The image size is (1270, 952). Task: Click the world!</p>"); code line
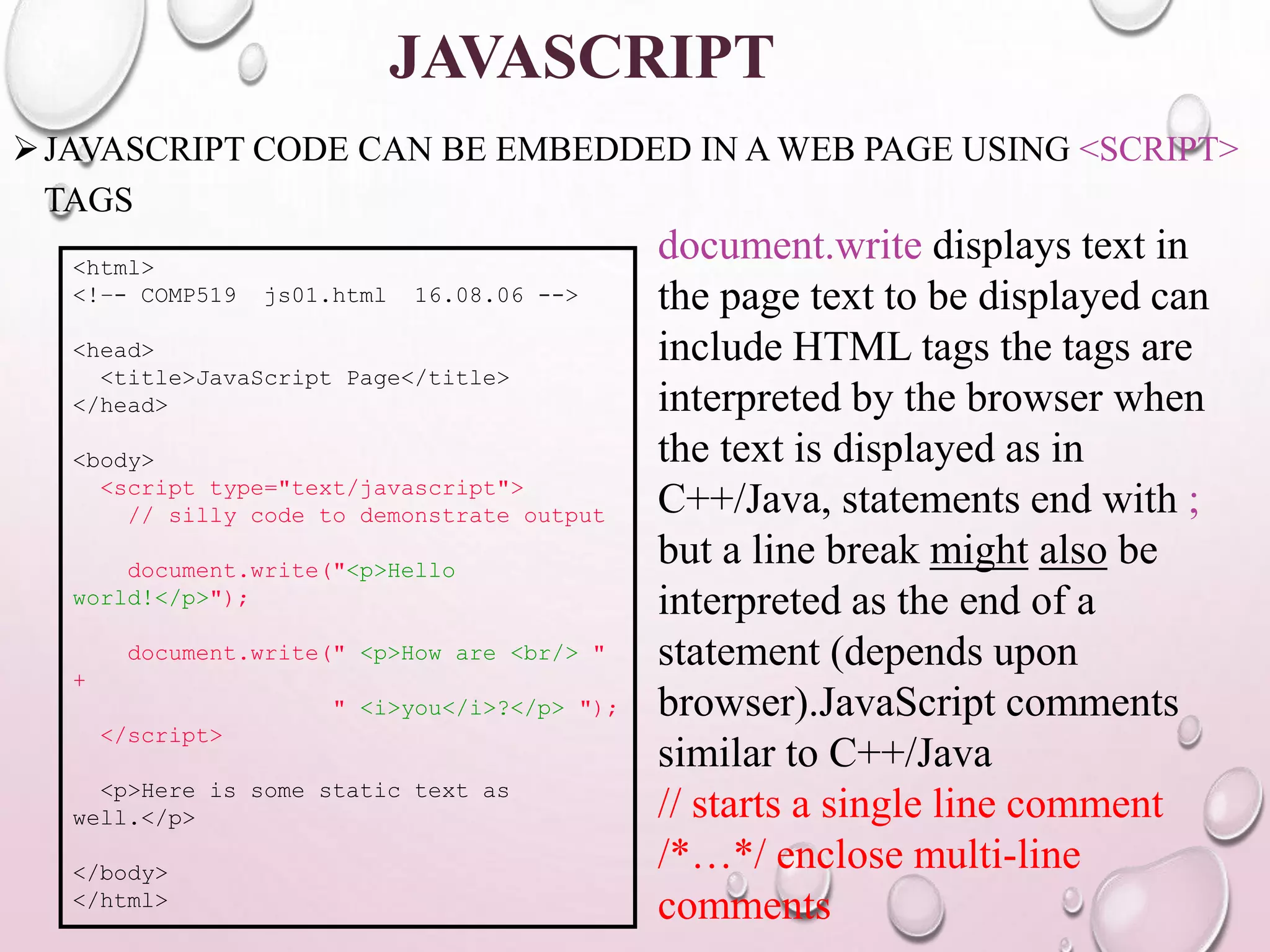[161, 597]
